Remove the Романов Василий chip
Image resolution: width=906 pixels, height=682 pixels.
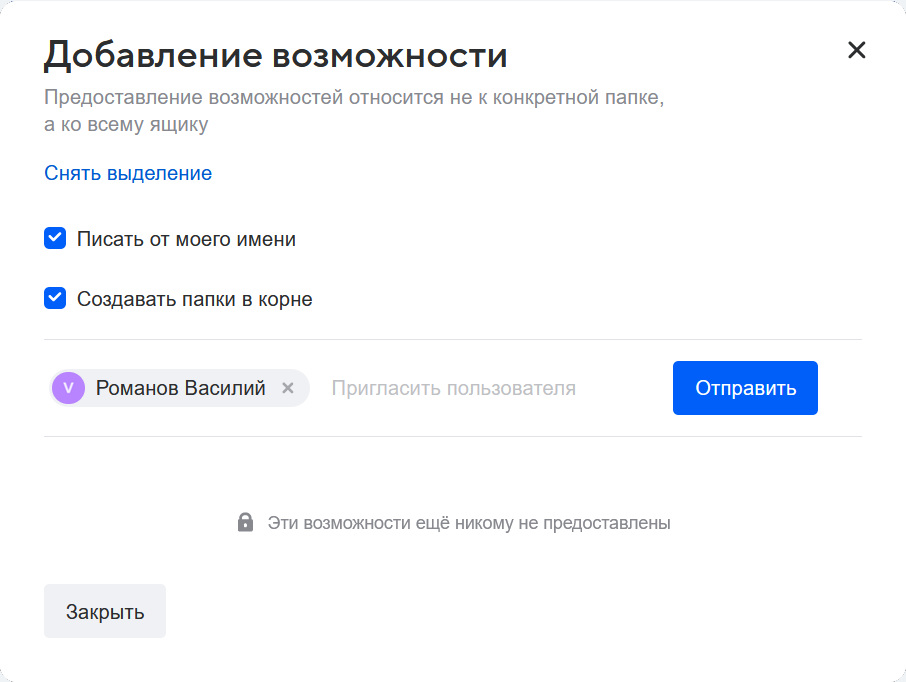[288, 388]
